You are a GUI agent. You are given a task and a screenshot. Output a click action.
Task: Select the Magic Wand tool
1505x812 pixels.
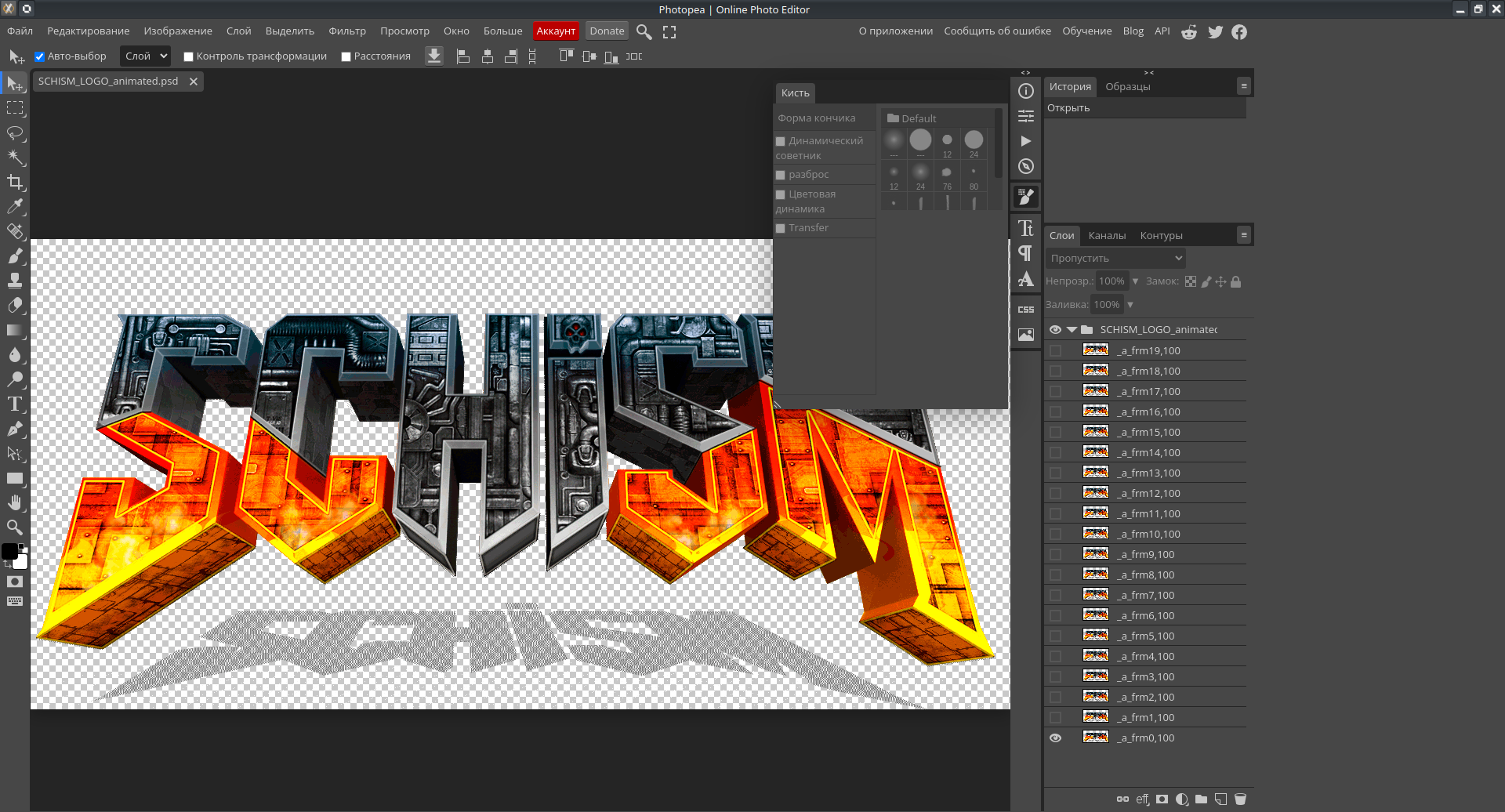(x=15, y=158)
